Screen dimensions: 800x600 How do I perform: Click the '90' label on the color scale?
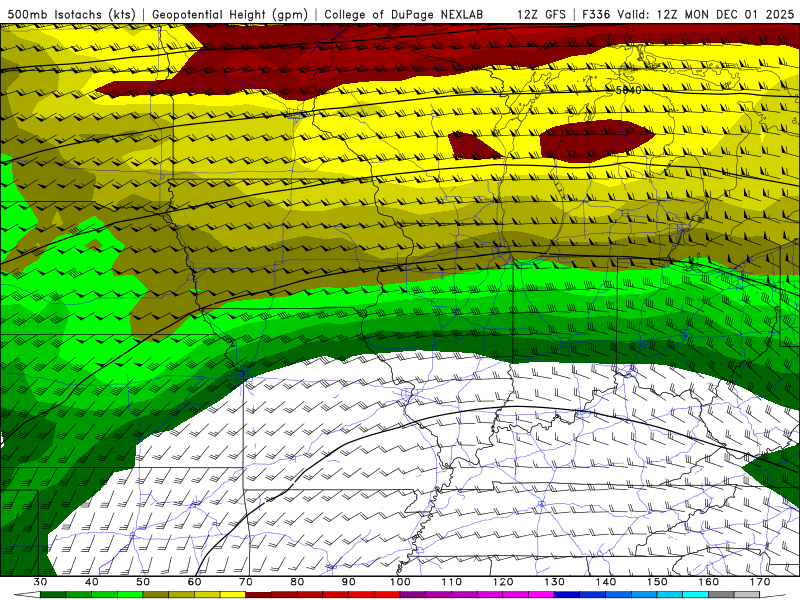pos(349,582)
